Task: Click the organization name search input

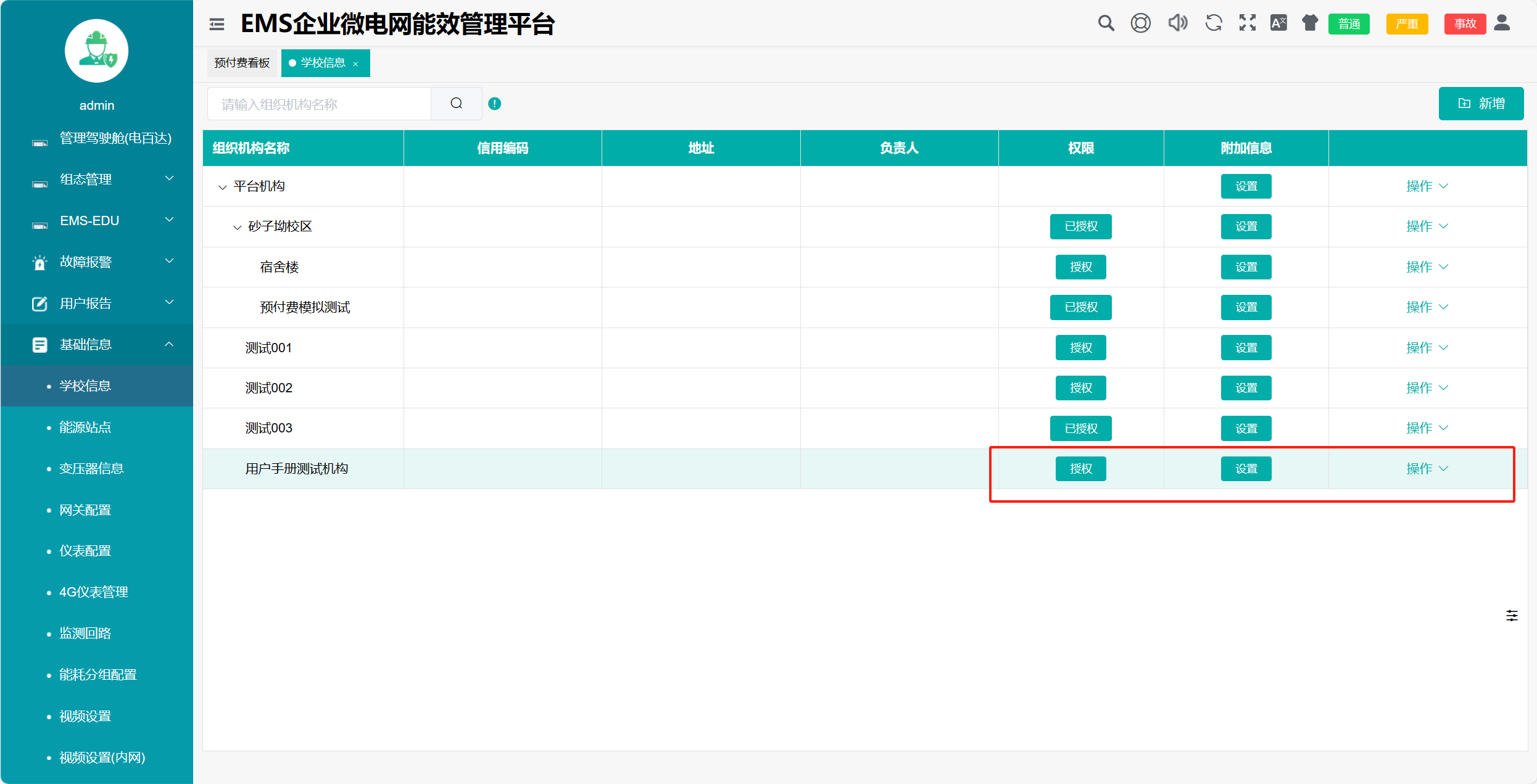Action: (319, 104)
